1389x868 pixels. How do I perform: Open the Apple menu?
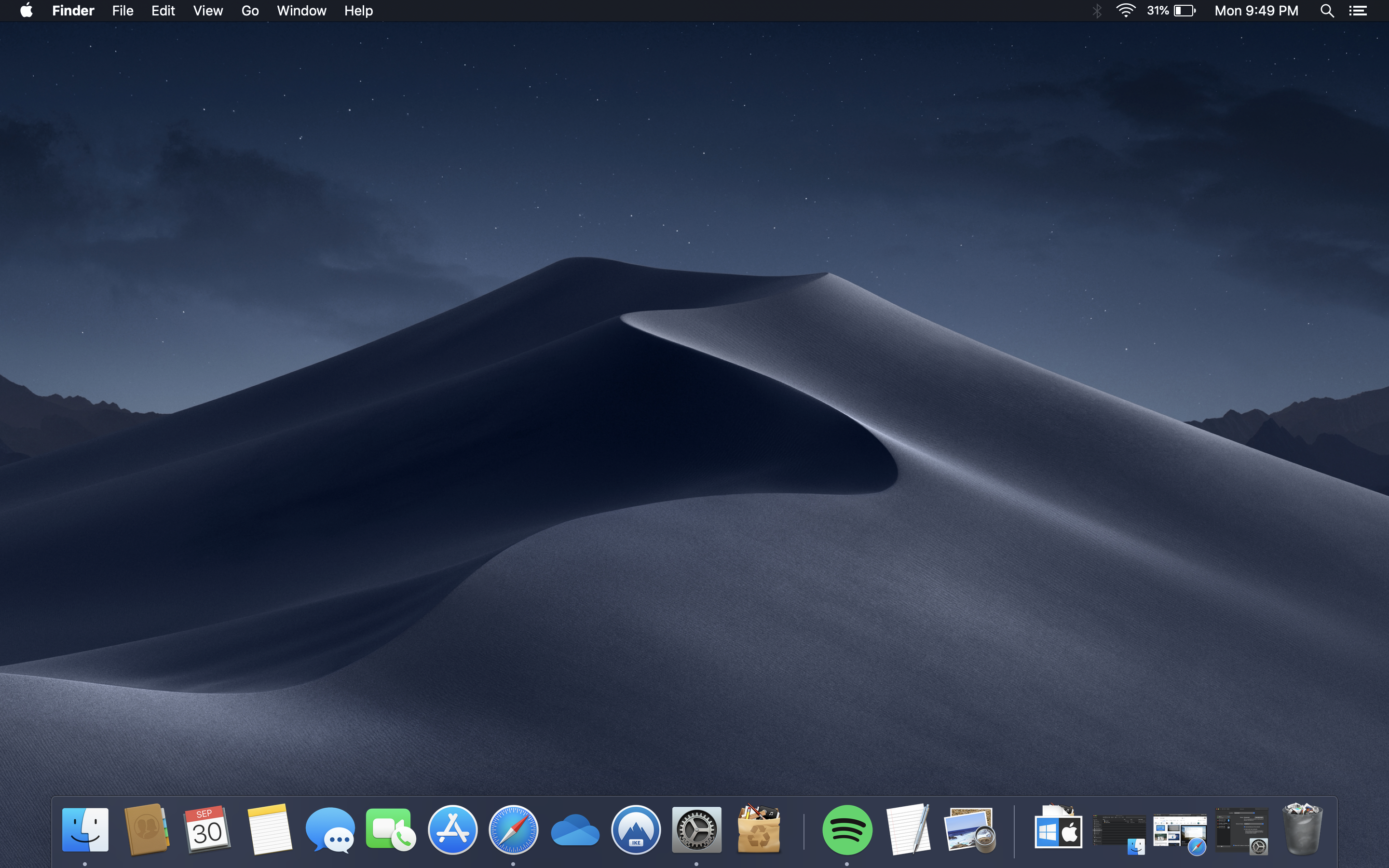point(26,11)
